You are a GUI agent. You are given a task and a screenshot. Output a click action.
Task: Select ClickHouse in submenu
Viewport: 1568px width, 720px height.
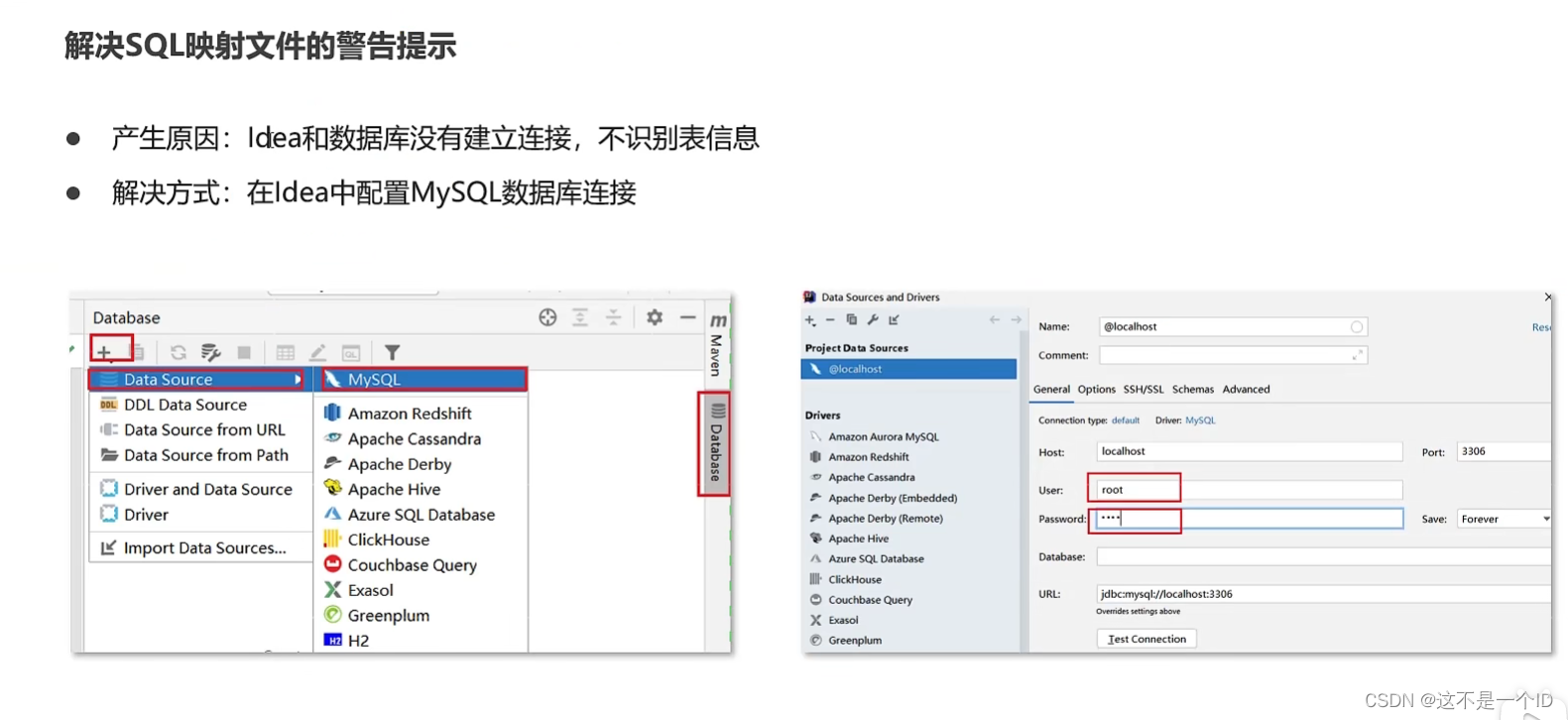pos(388,540)
